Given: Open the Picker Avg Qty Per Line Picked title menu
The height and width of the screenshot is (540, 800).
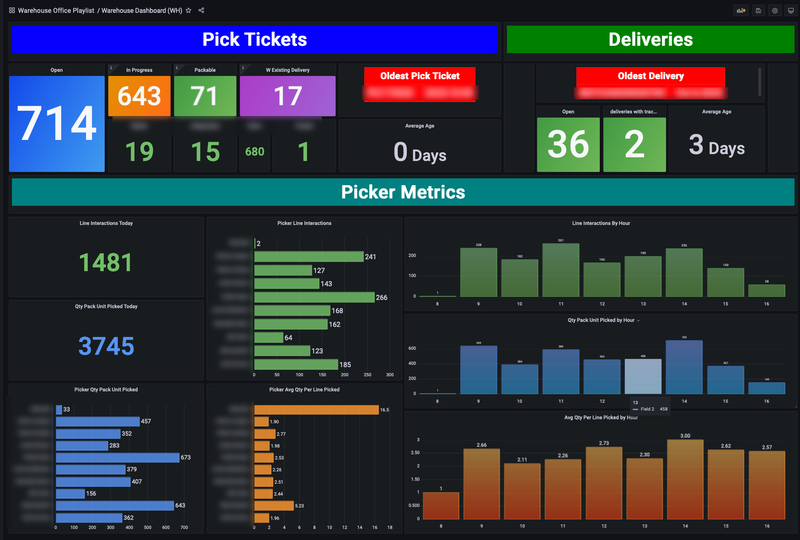Looking at the screenshot, I should pos(305,389).
